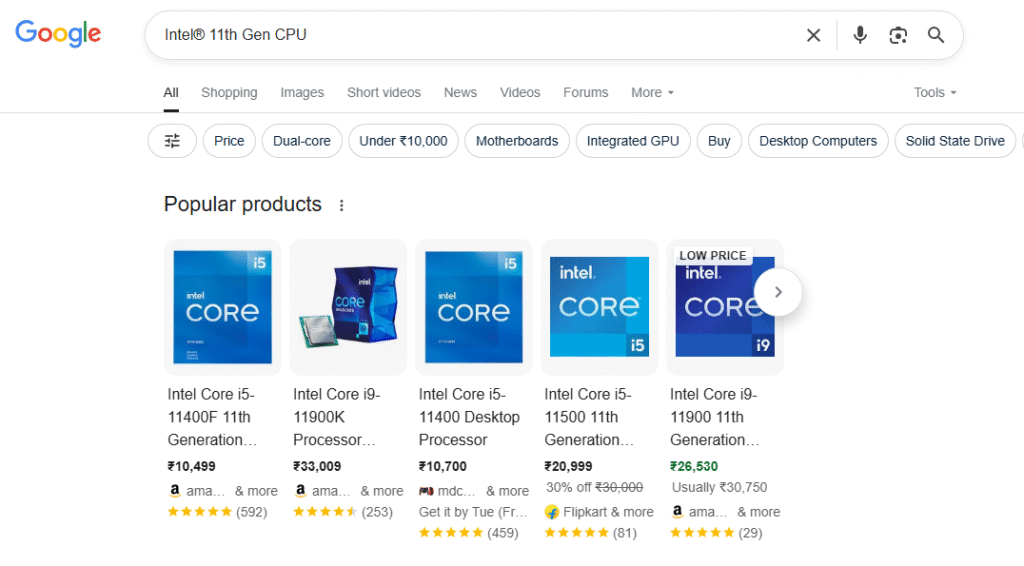Open the Price filter chip

tap(229, 141)
